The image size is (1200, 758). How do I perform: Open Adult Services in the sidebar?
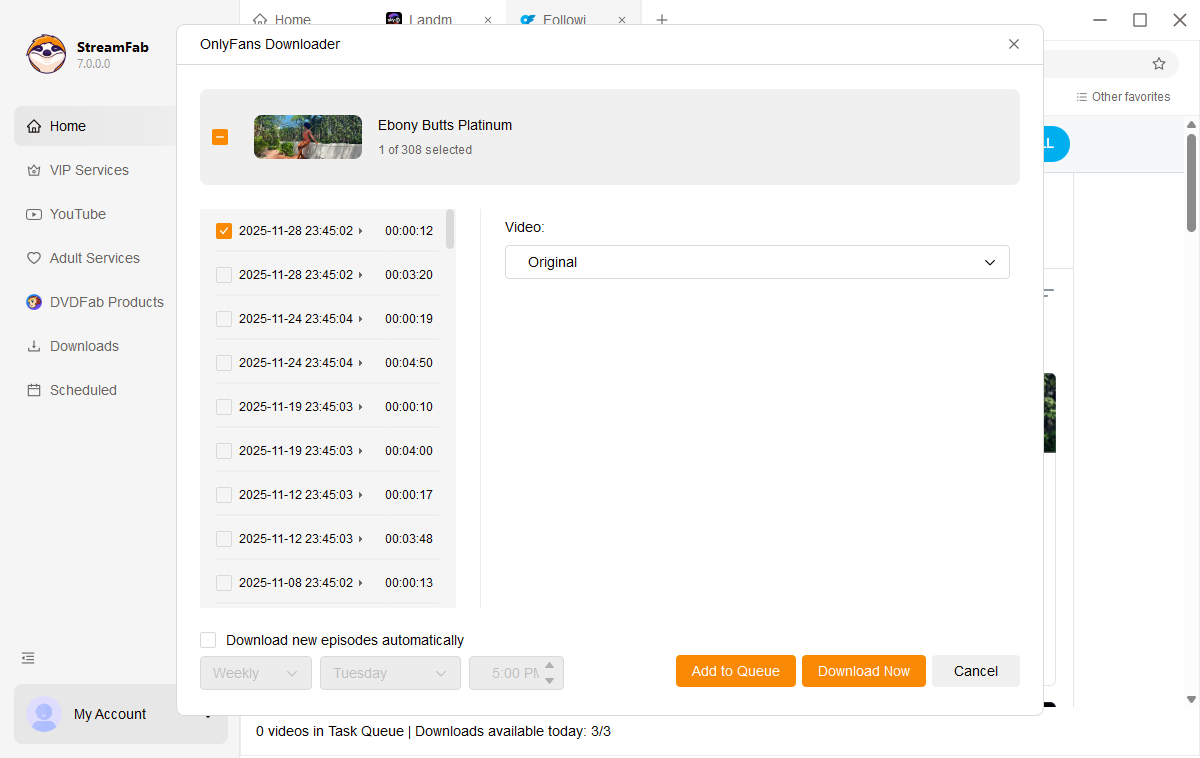[x=94, y=258]
